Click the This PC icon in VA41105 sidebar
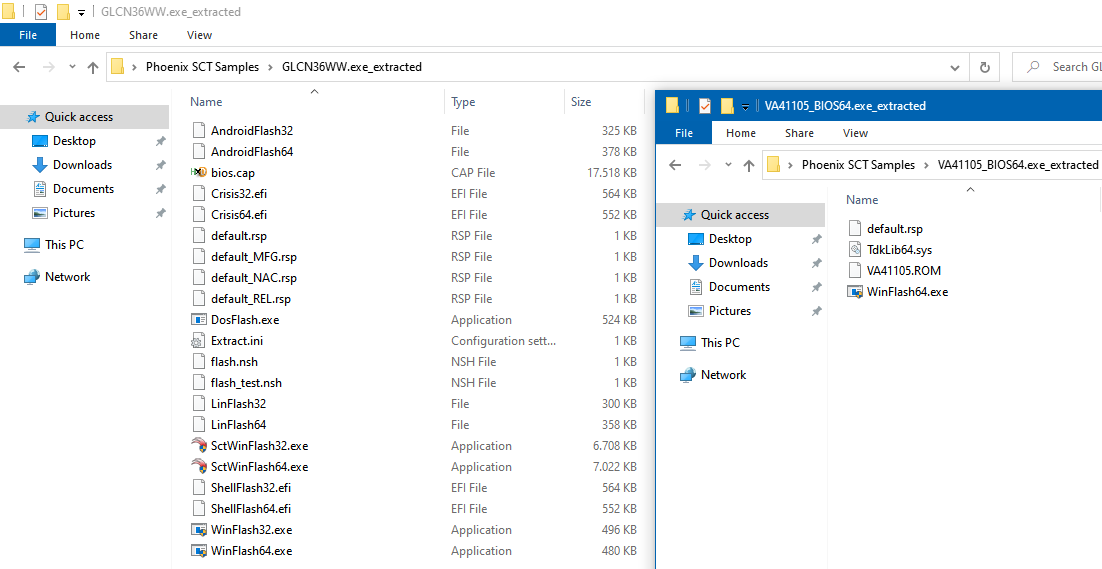Image resolution: width=1102 pixels, height=569 pixels. click(688, 343)
